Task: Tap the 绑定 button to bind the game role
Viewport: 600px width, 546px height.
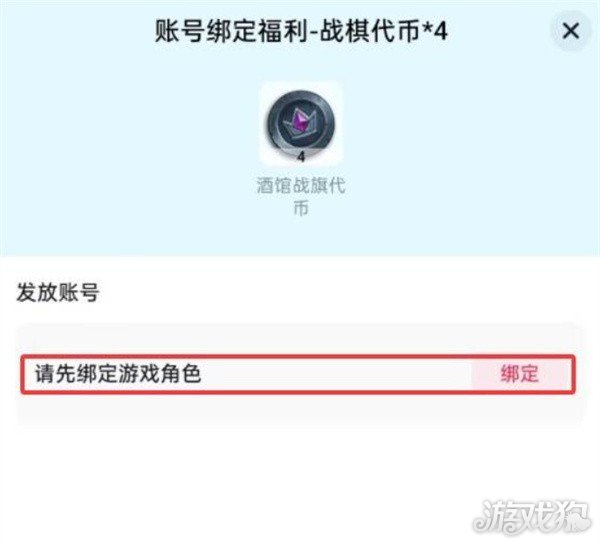Action: click(x=520, y=373)
